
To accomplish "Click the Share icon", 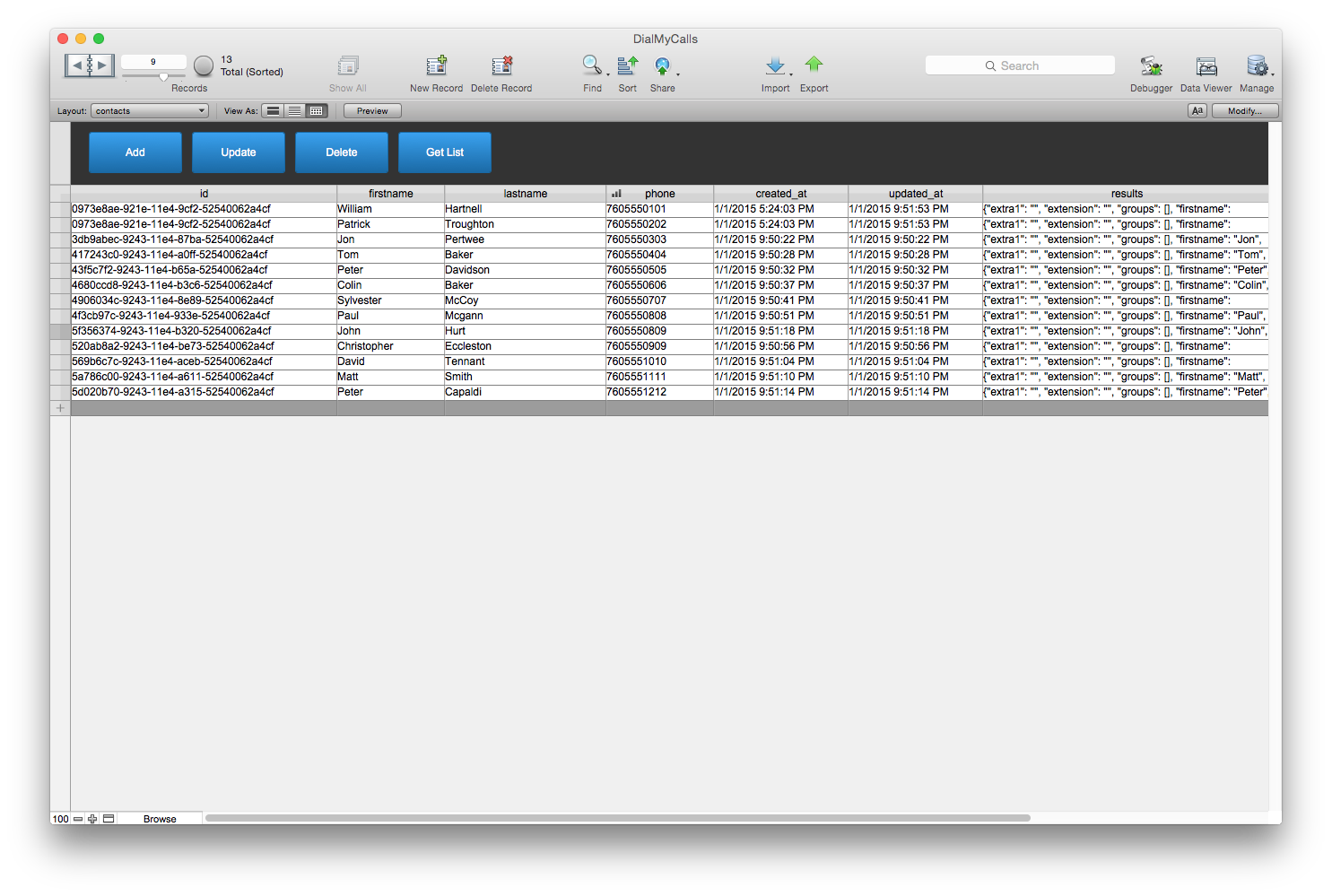I will 662,65.
